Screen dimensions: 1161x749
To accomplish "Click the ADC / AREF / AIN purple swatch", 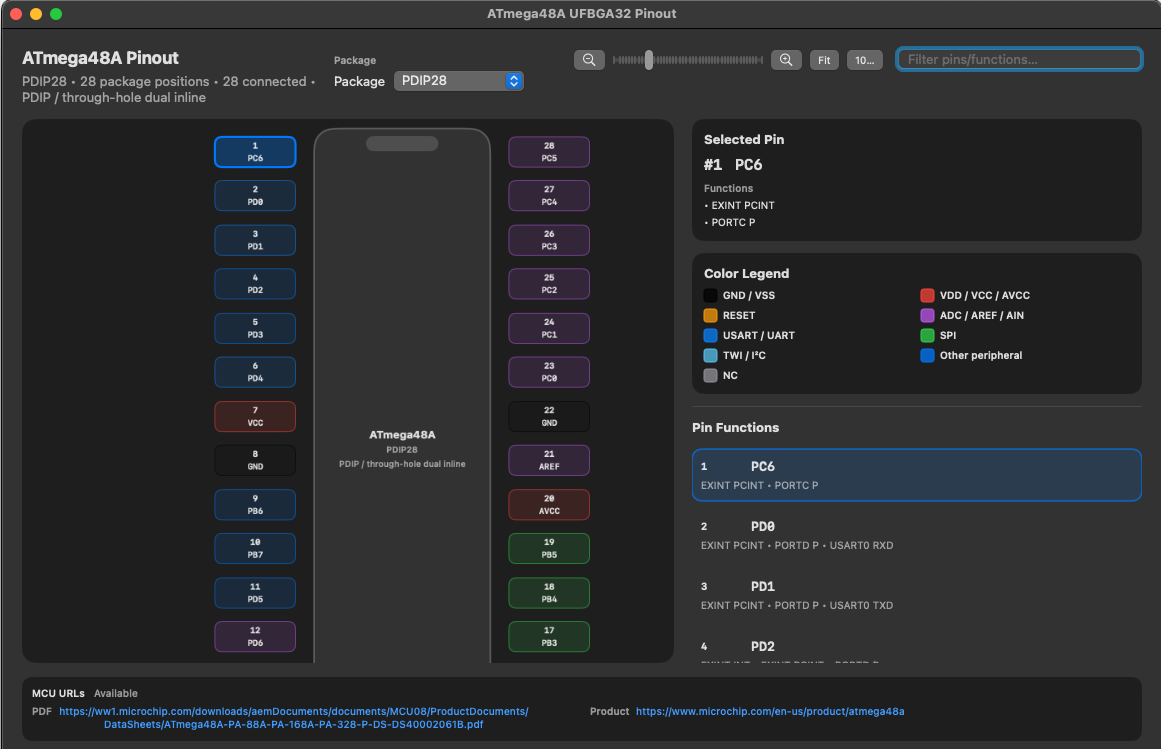I will 927,315.
